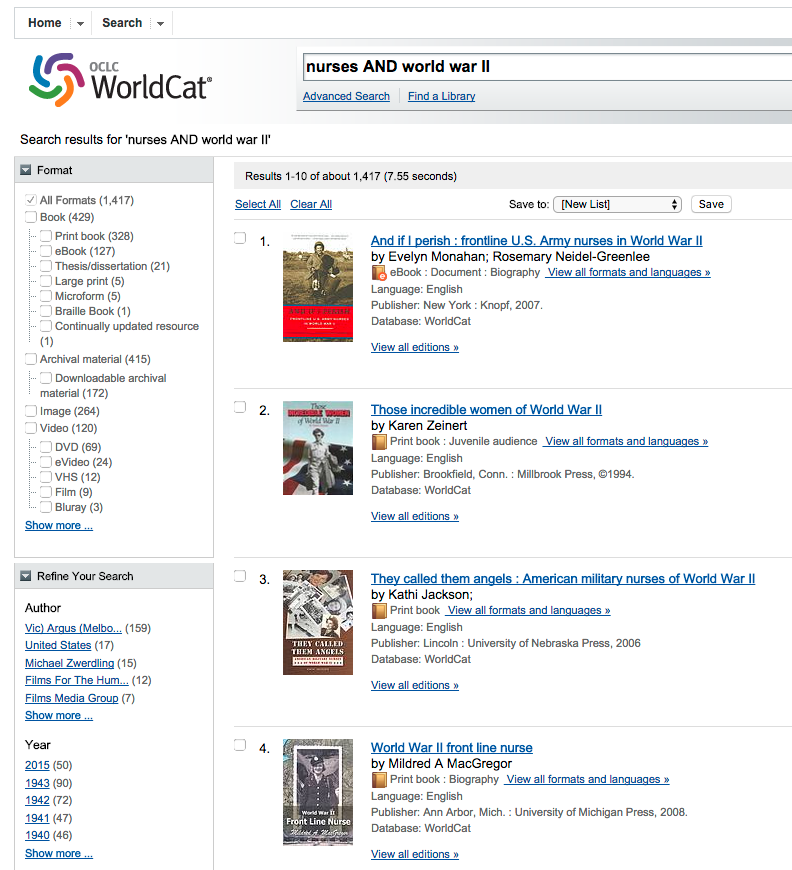Check the Book (429) format filter
Image resolution: width=792 pixels, height=870 pixels.
tap(31, 217)
